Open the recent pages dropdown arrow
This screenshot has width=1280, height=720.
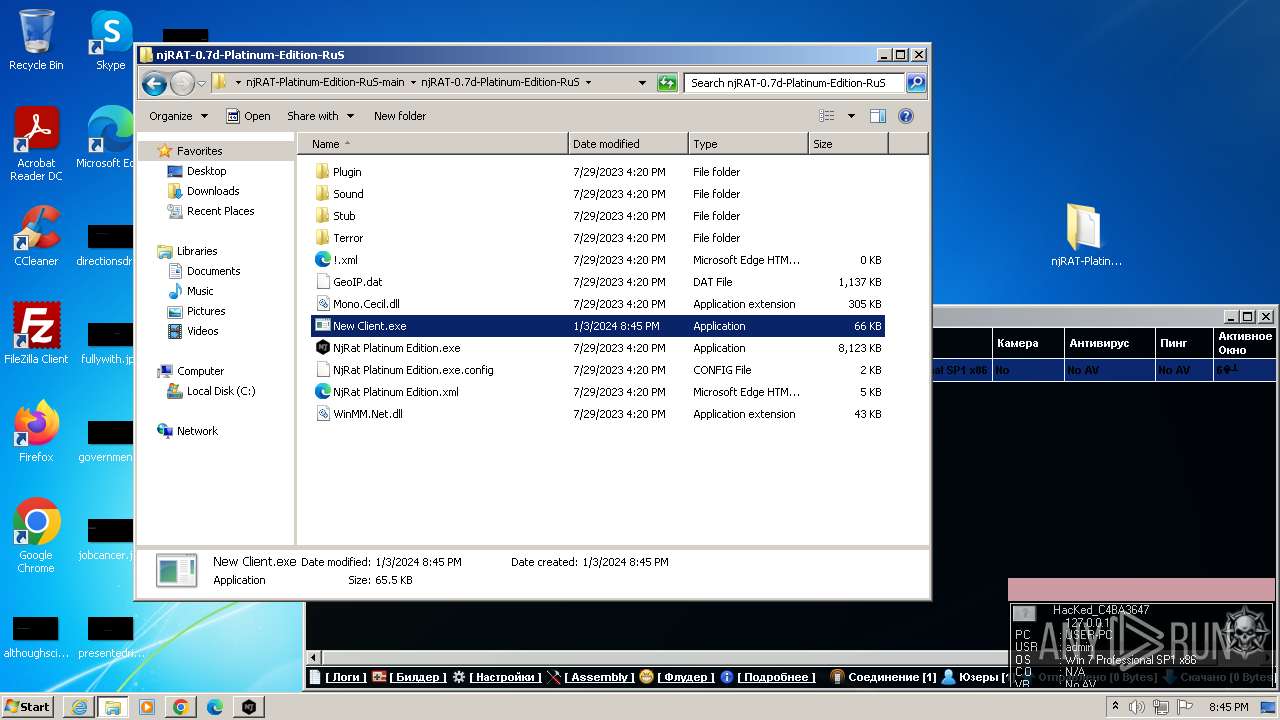coord(201,83)
